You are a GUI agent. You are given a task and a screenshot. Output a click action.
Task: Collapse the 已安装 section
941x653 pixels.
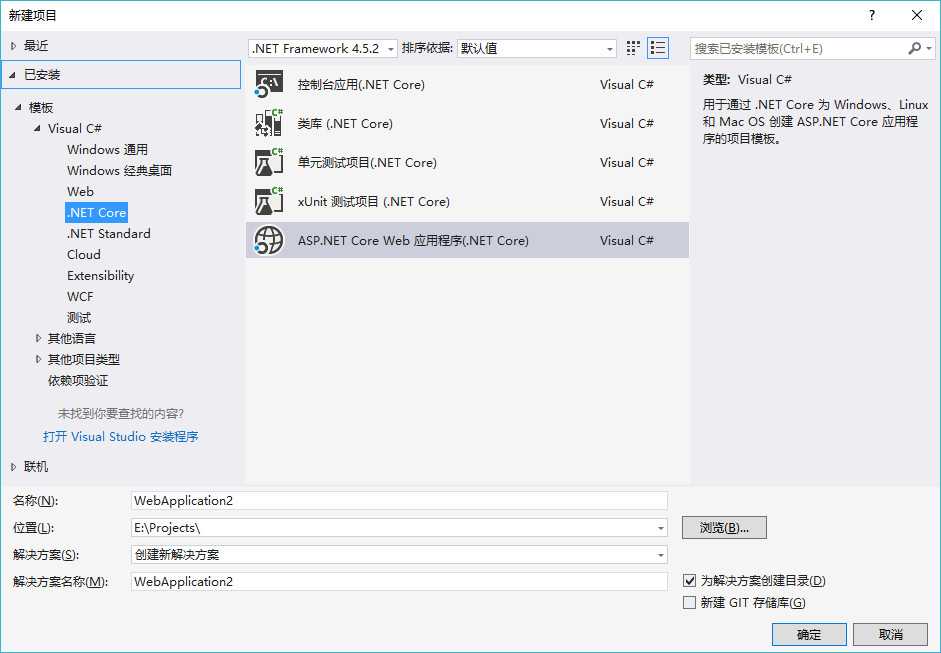pos(13,75)
